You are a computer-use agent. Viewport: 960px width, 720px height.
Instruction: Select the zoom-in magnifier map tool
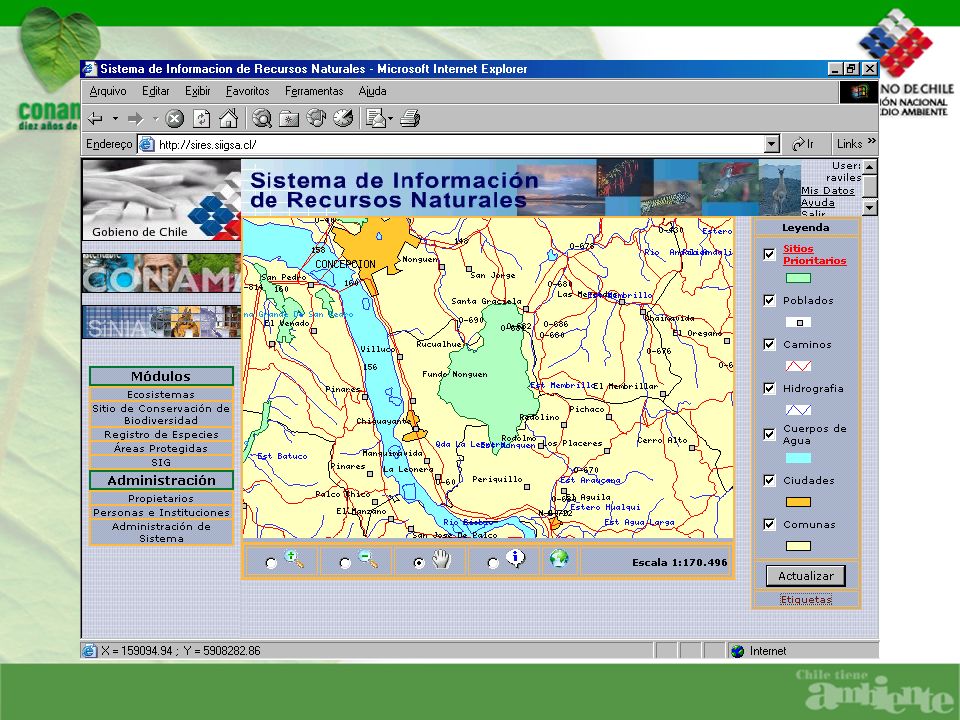(294, 560)
